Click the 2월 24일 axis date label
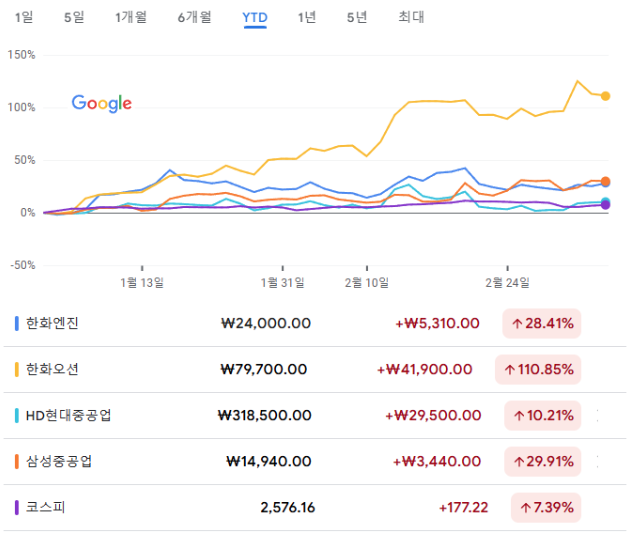644x538 pixels. click(x=508, y=283)
